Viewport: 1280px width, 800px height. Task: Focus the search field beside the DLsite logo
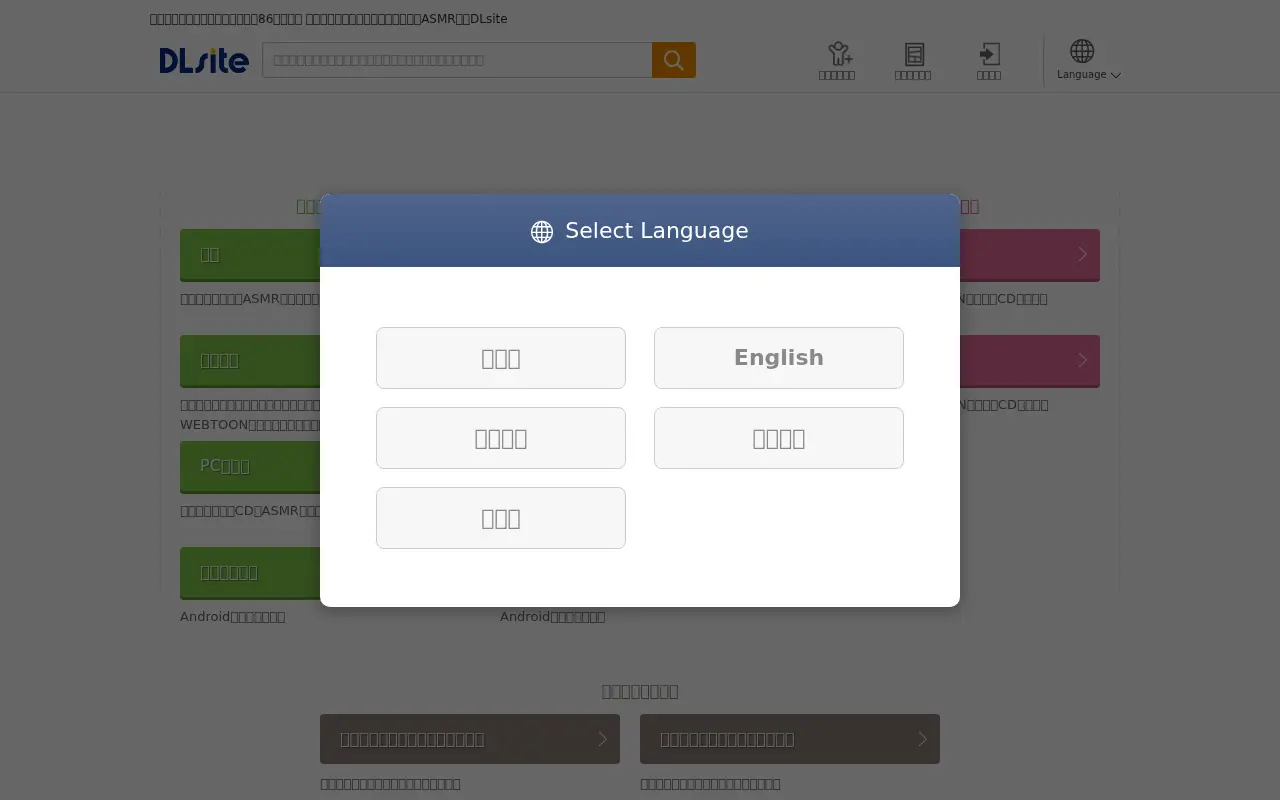457,60
